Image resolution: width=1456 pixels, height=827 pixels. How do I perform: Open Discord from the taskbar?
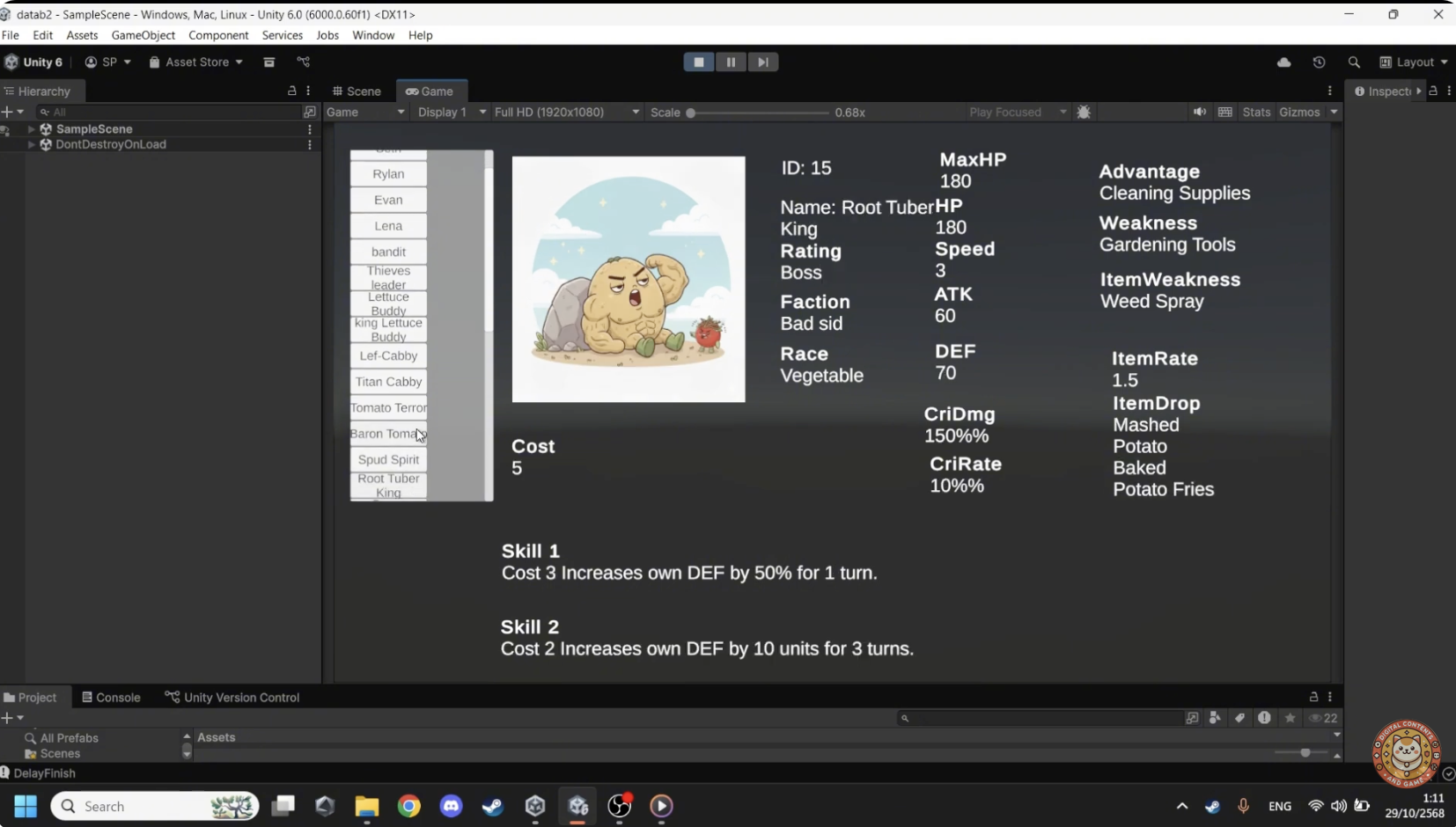(x=451, y=806)
